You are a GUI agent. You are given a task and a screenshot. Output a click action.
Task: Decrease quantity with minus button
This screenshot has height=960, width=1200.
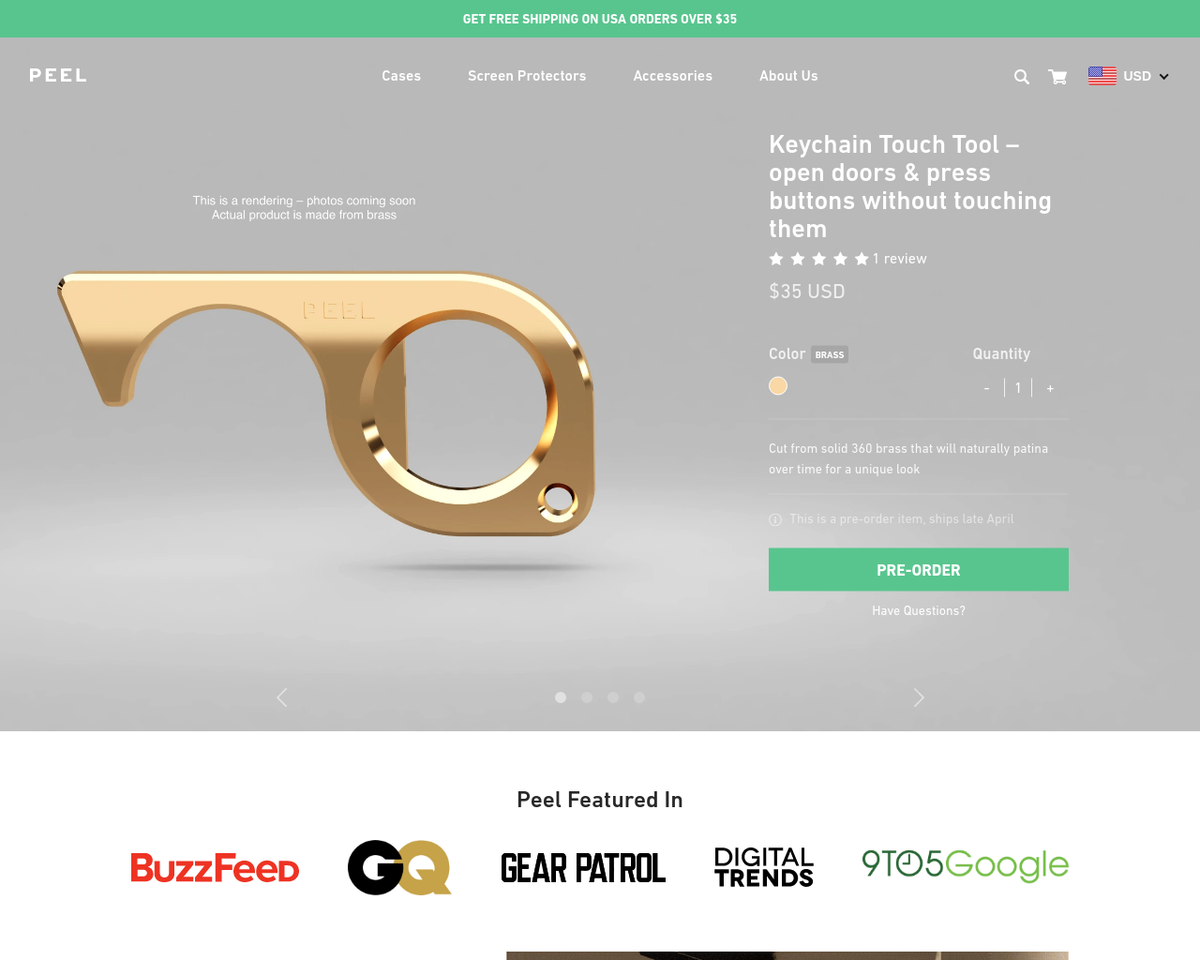click(x=987, y=388)
